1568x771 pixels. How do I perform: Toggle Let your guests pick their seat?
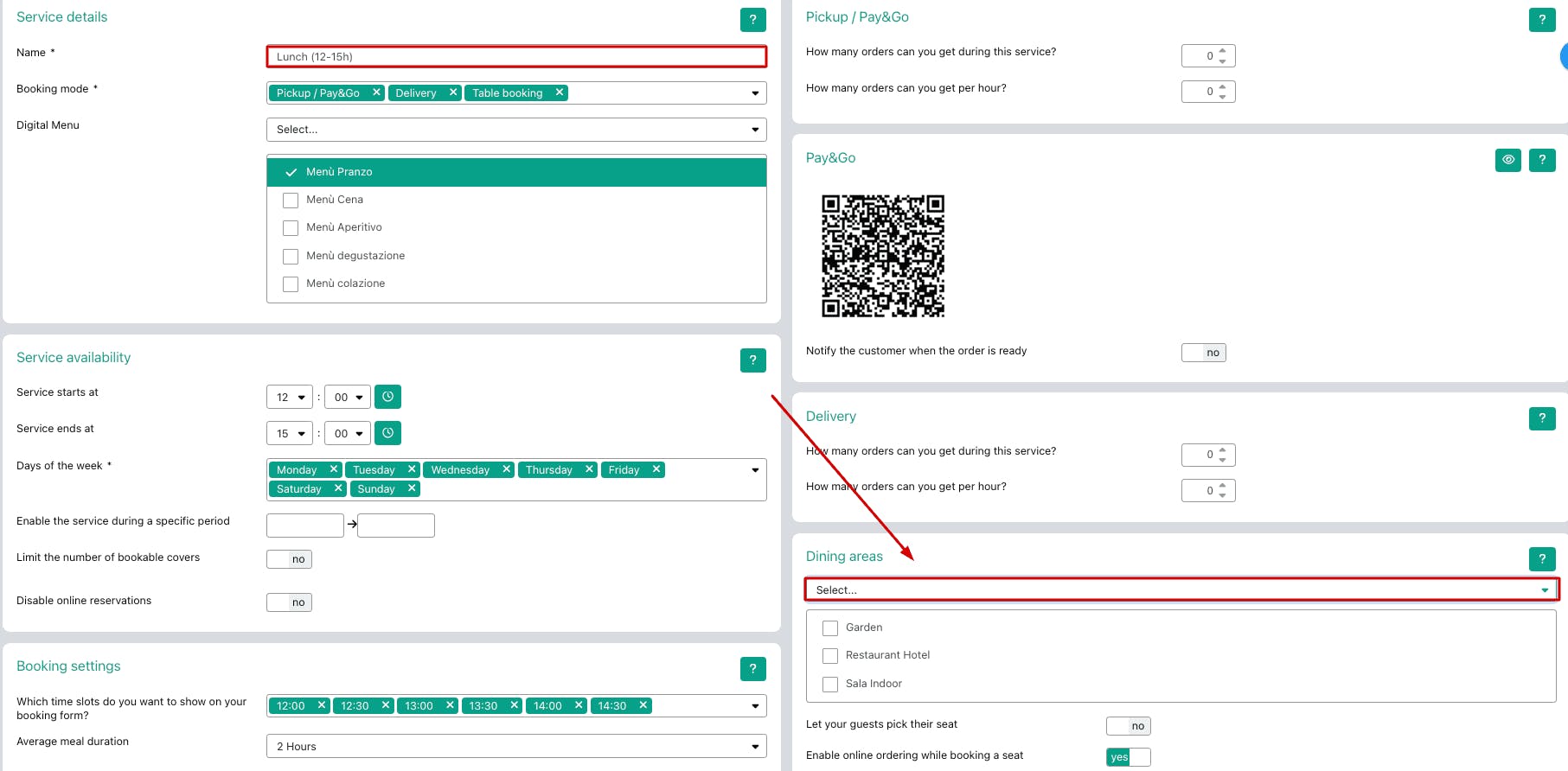coord(1129,726)
